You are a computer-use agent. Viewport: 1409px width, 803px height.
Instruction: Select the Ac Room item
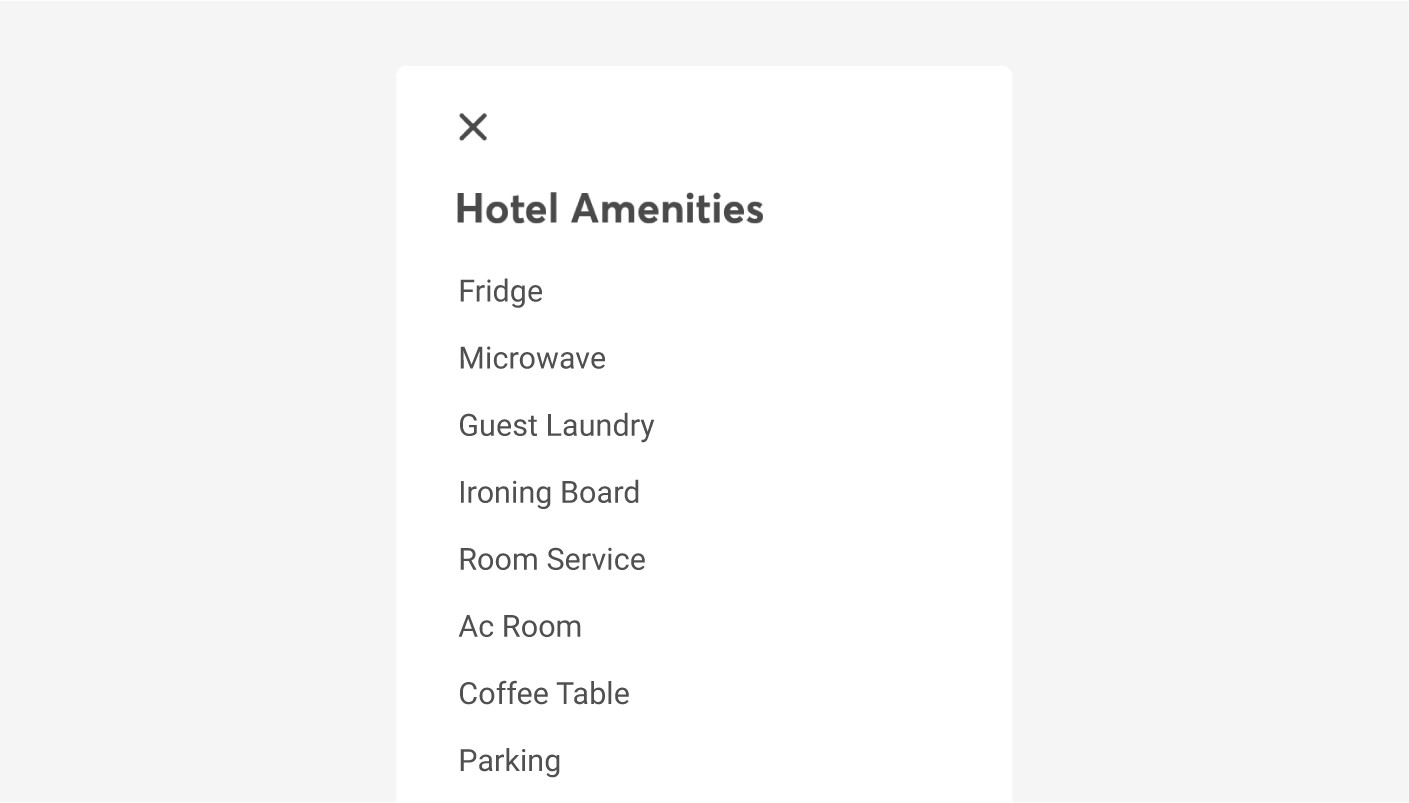pos(520,626)
